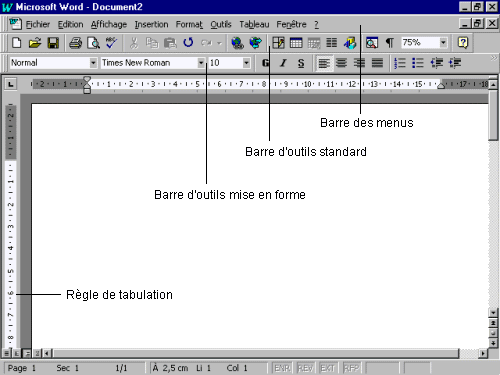Insert a table using the table icon
Viewport: 500px width, 375px height.
click(296, 43)
